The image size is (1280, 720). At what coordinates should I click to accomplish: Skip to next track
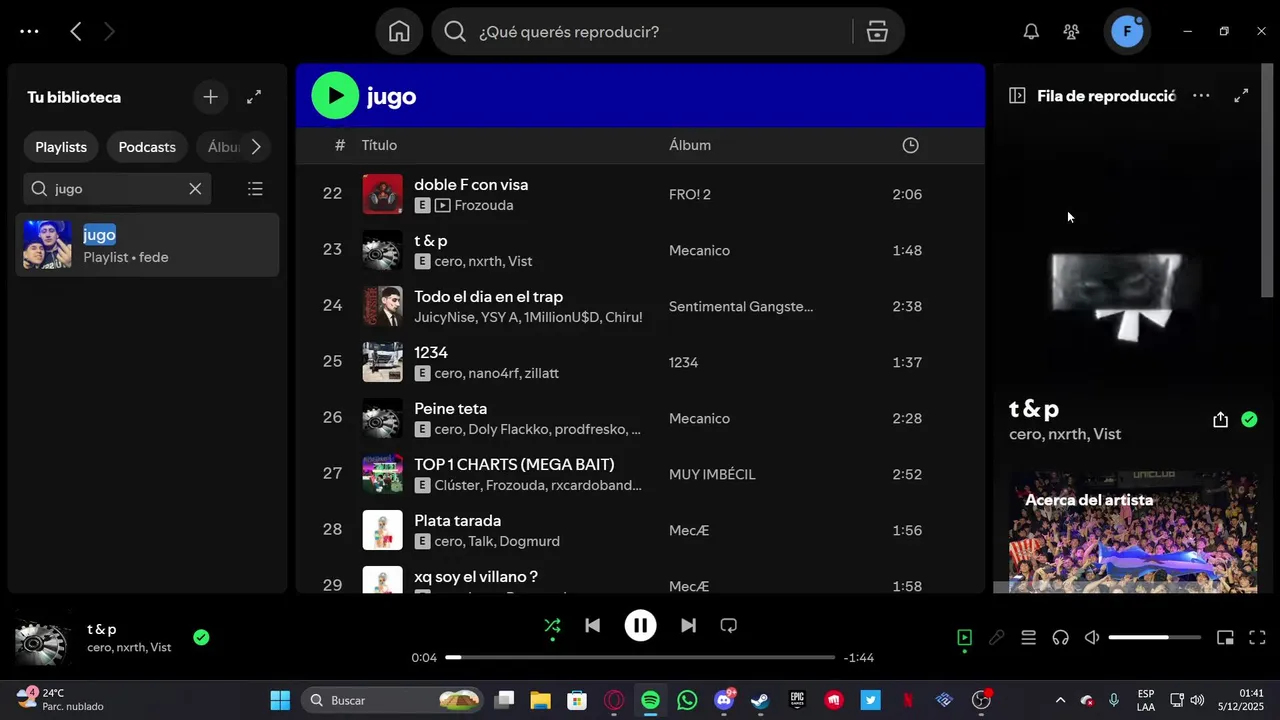(688, 626)
